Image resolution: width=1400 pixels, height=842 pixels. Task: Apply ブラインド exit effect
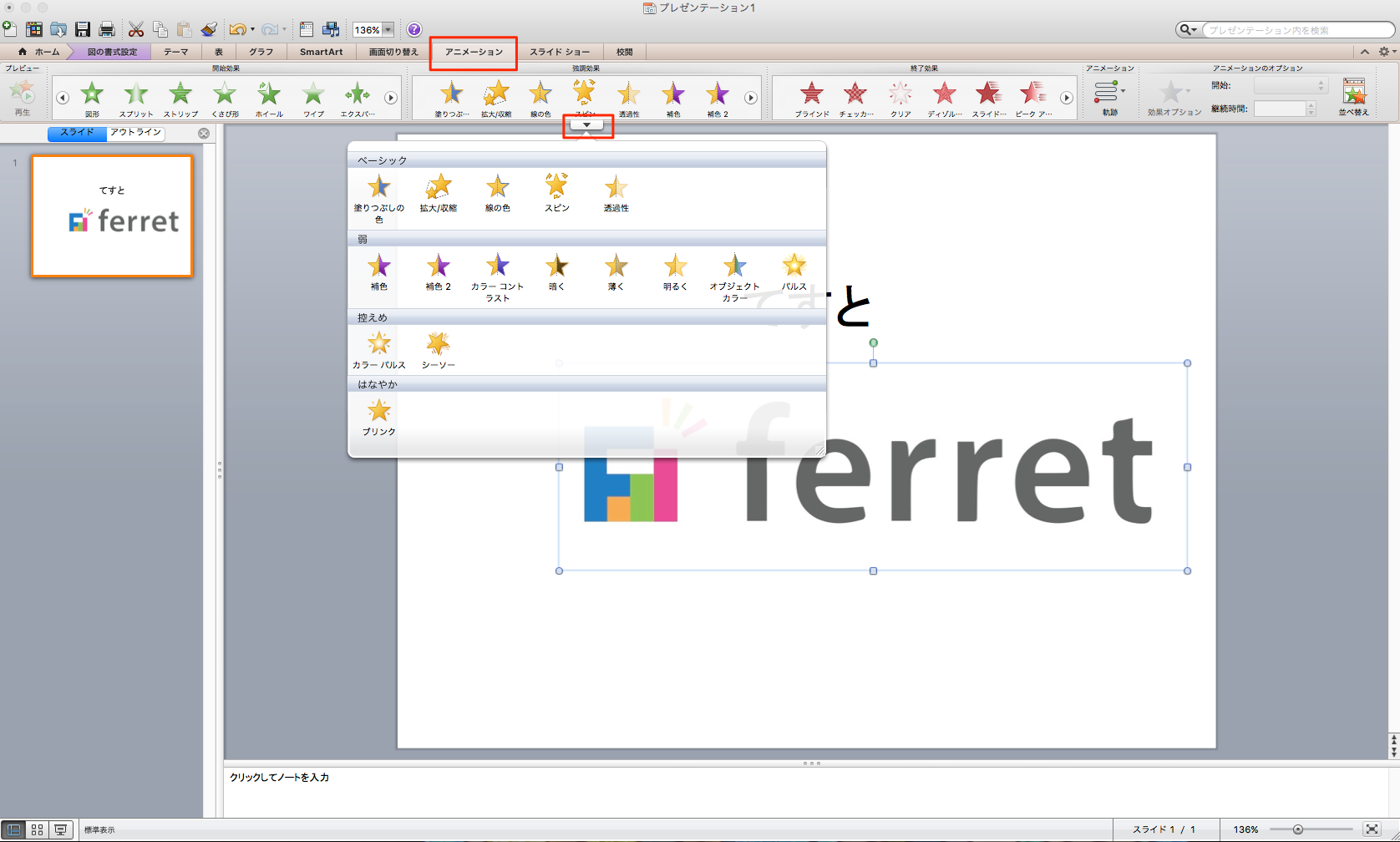(x=812, y=99)
